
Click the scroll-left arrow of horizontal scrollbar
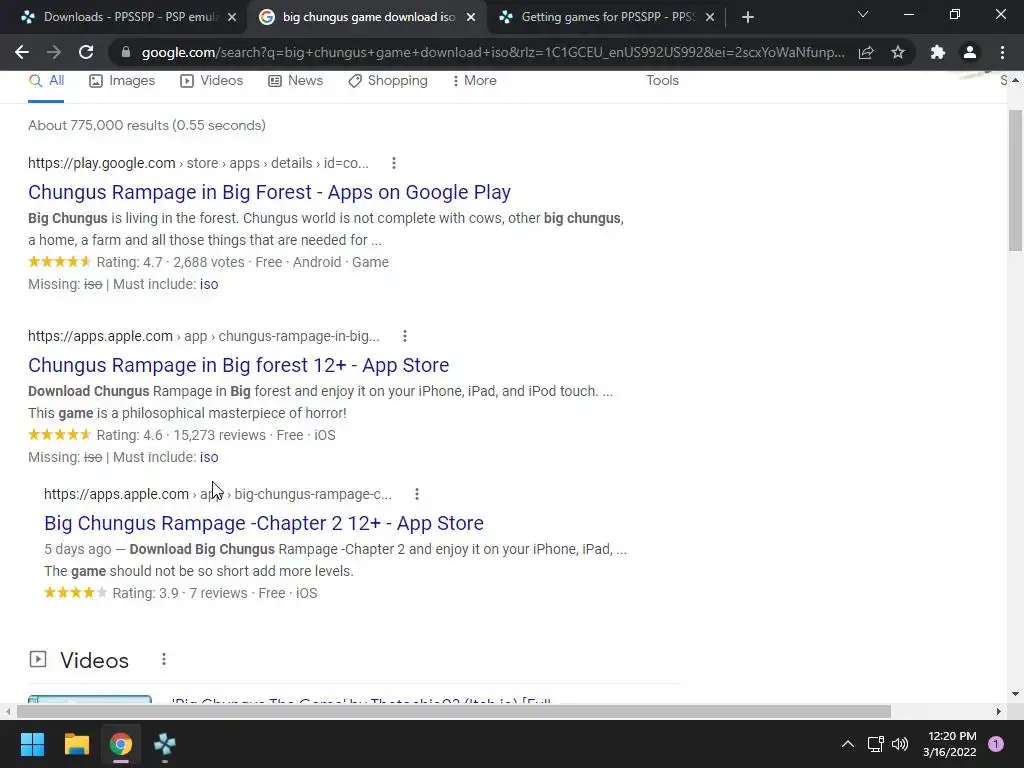(6, 711)
